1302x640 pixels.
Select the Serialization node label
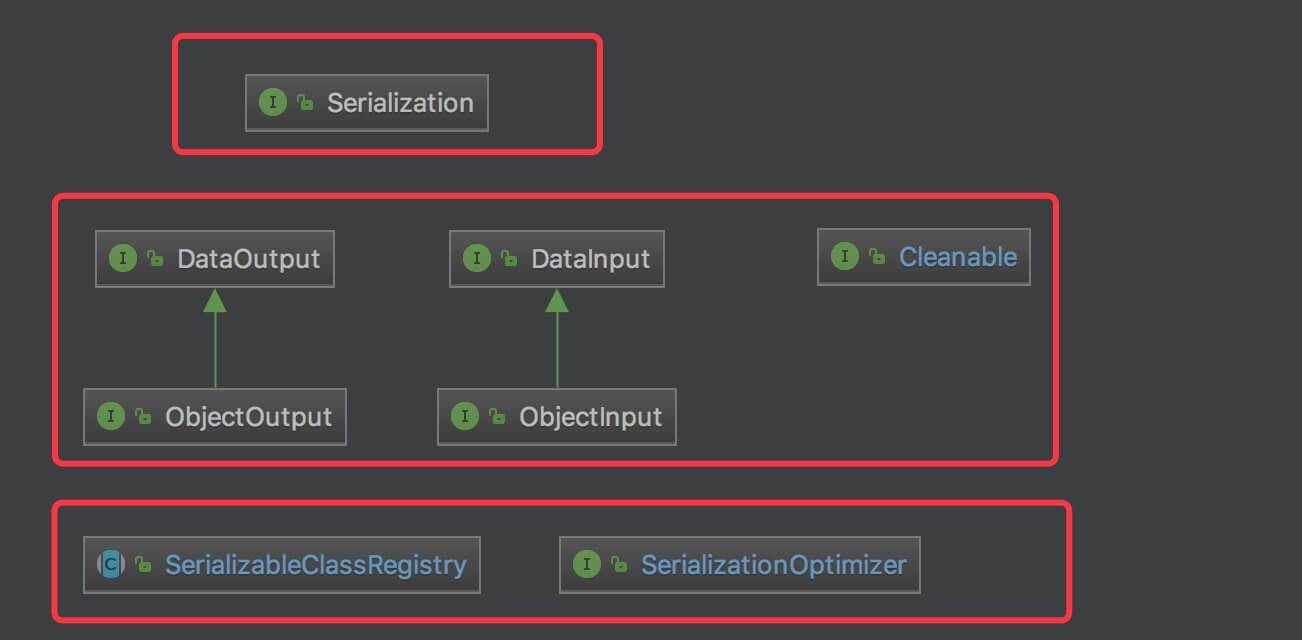[x=400, y=103]
